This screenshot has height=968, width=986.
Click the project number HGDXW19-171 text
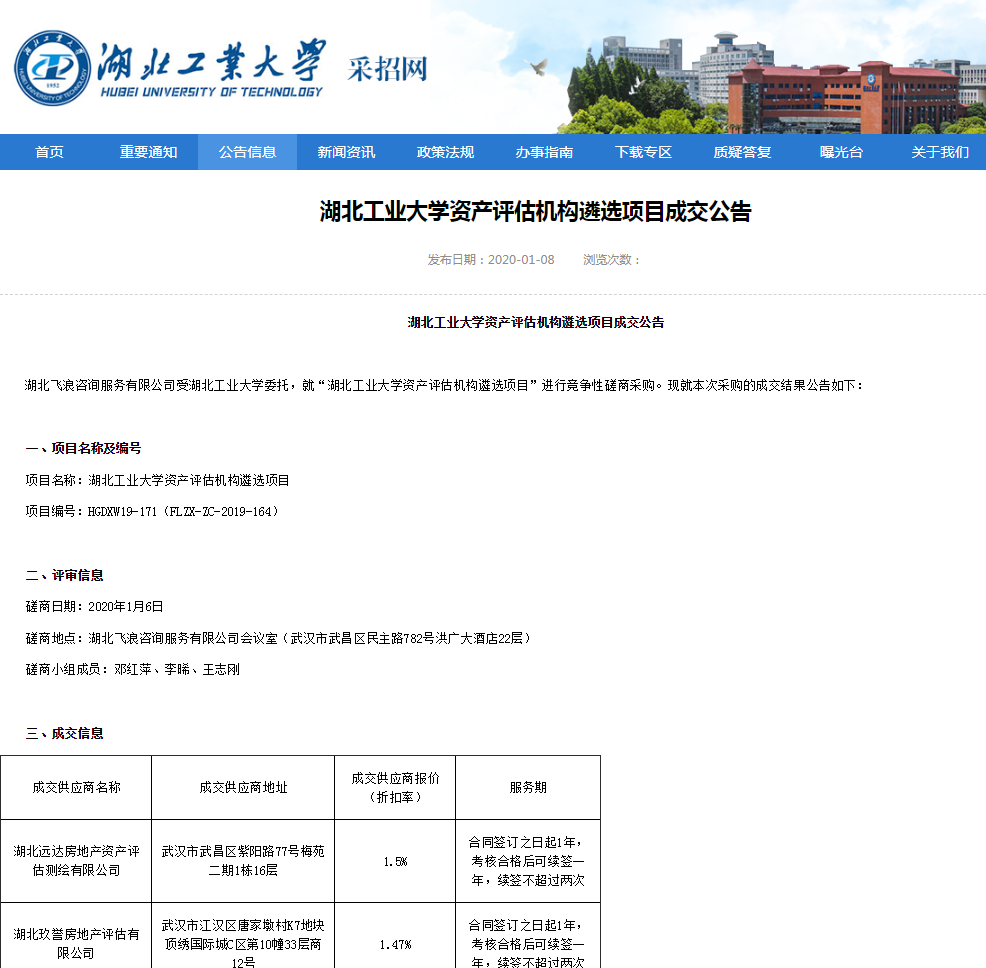pyautogui.click(x=118, y=511)
